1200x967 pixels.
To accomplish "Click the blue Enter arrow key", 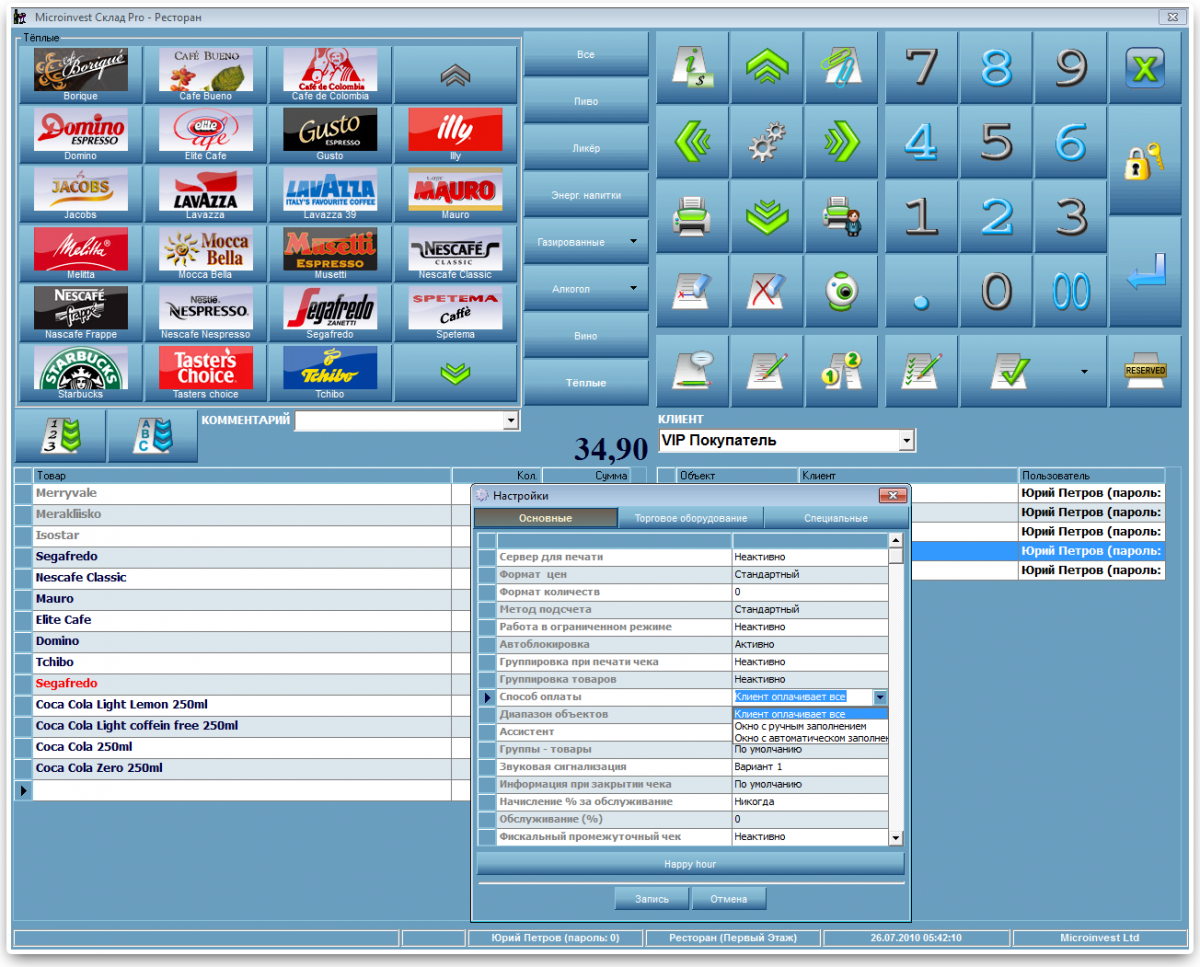I will click(x=1145, y=273).
